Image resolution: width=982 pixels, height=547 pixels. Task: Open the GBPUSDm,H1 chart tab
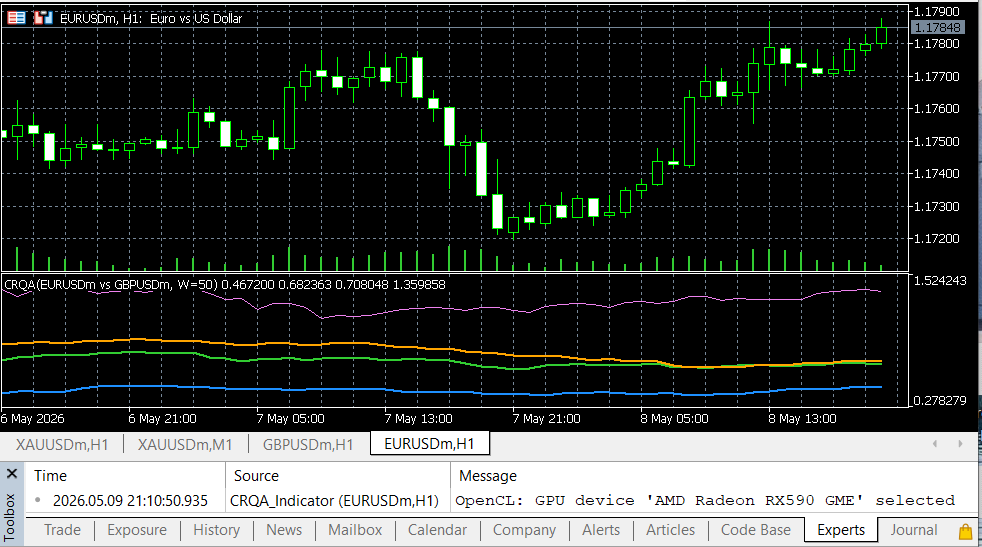click(x=308, y=444)
